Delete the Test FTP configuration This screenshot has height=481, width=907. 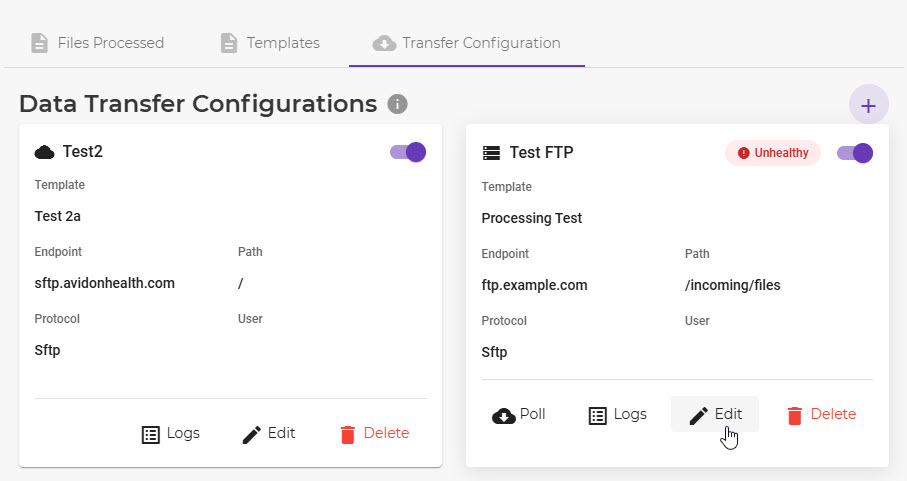click(821, 415)
